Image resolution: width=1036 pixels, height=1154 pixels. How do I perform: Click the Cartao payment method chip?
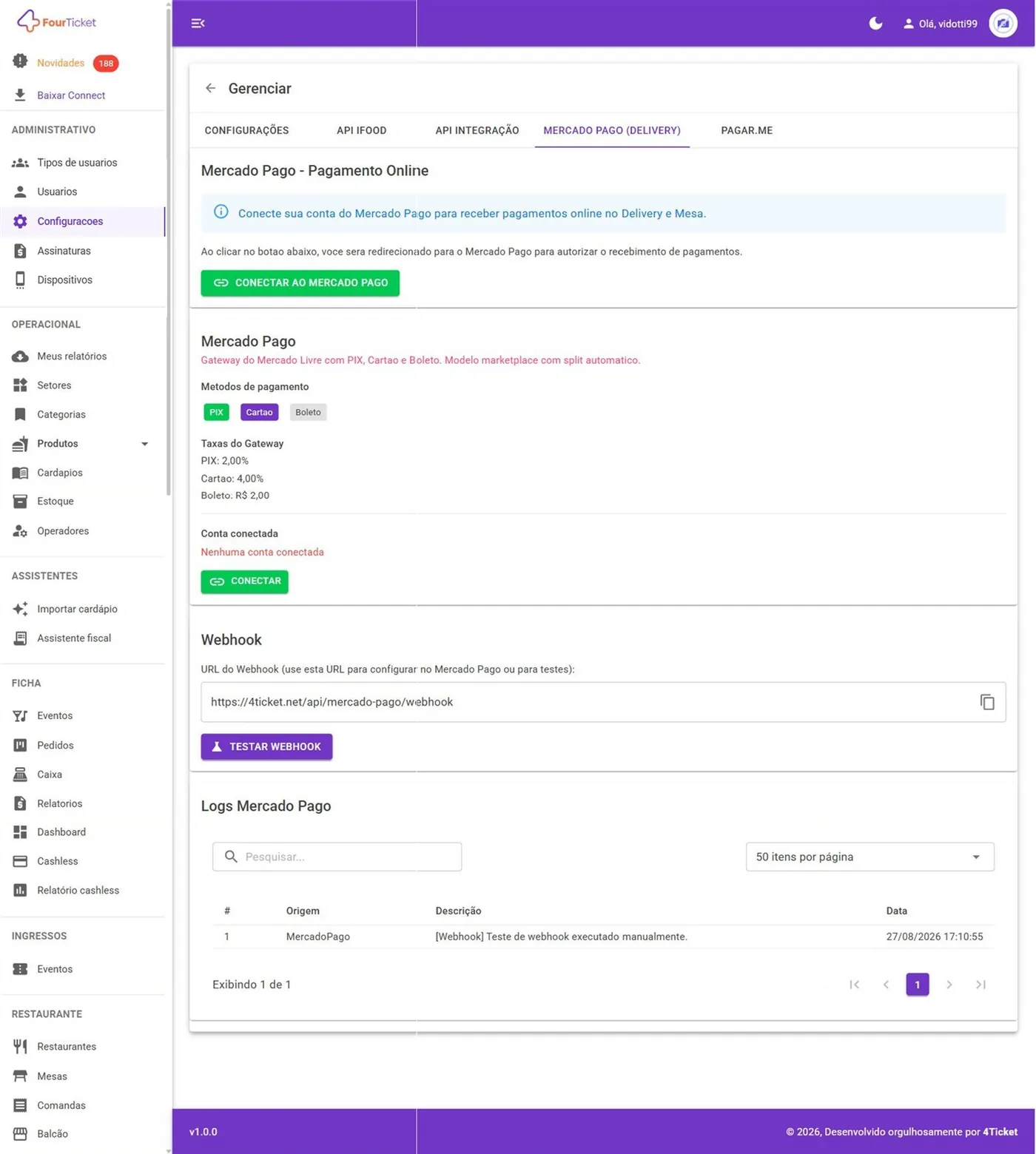[x=259, y=412]
